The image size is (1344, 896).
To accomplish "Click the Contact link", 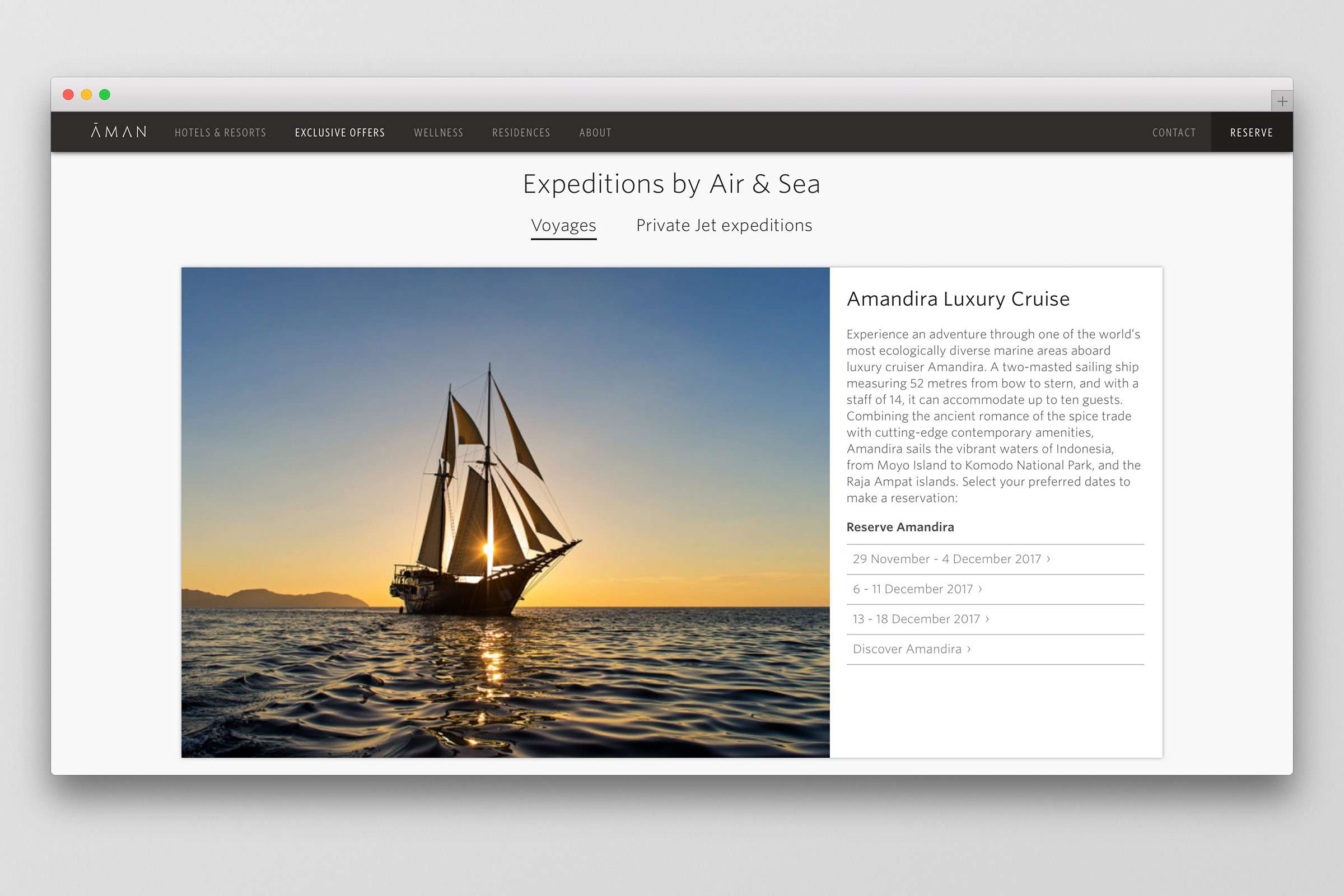I will tap(1174, 133).
